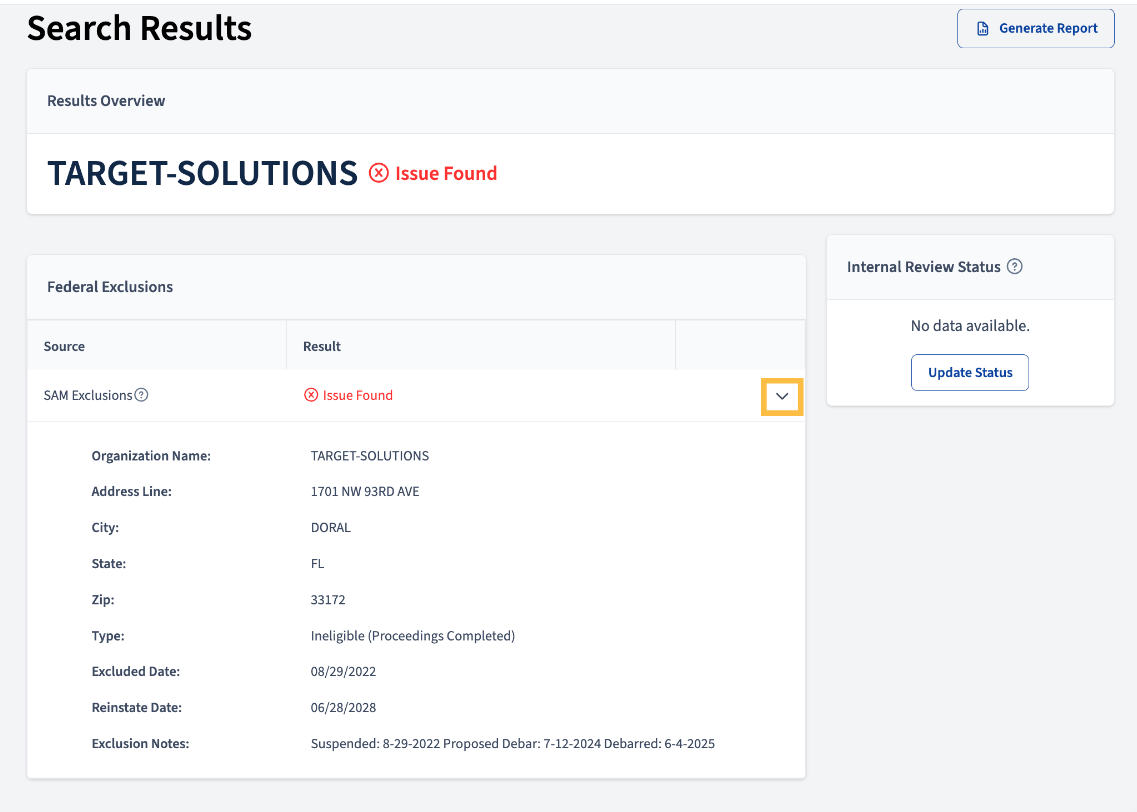The width and height of the screenshot is (1137, 812).
Task: Click the Exclusion Notes suspended/debarred text
Action: coord(513,744)
